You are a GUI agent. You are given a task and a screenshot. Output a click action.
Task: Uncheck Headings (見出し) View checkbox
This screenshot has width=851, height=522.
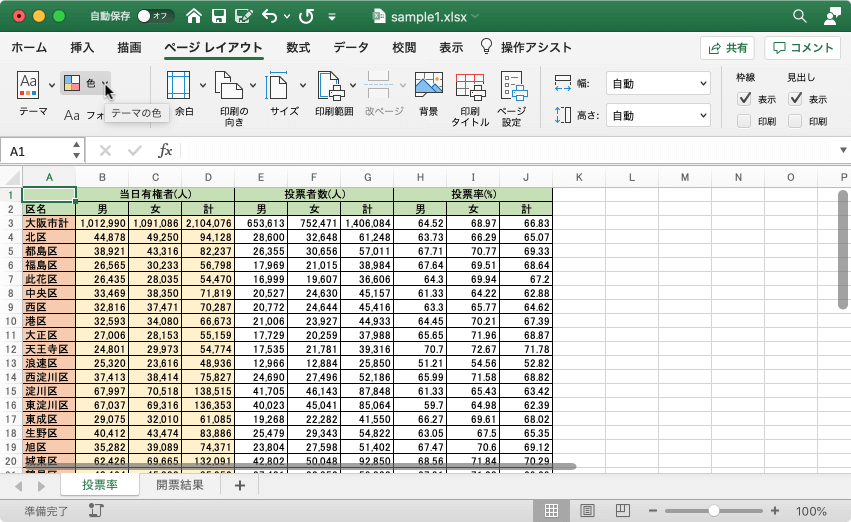[x=795, y=99]
